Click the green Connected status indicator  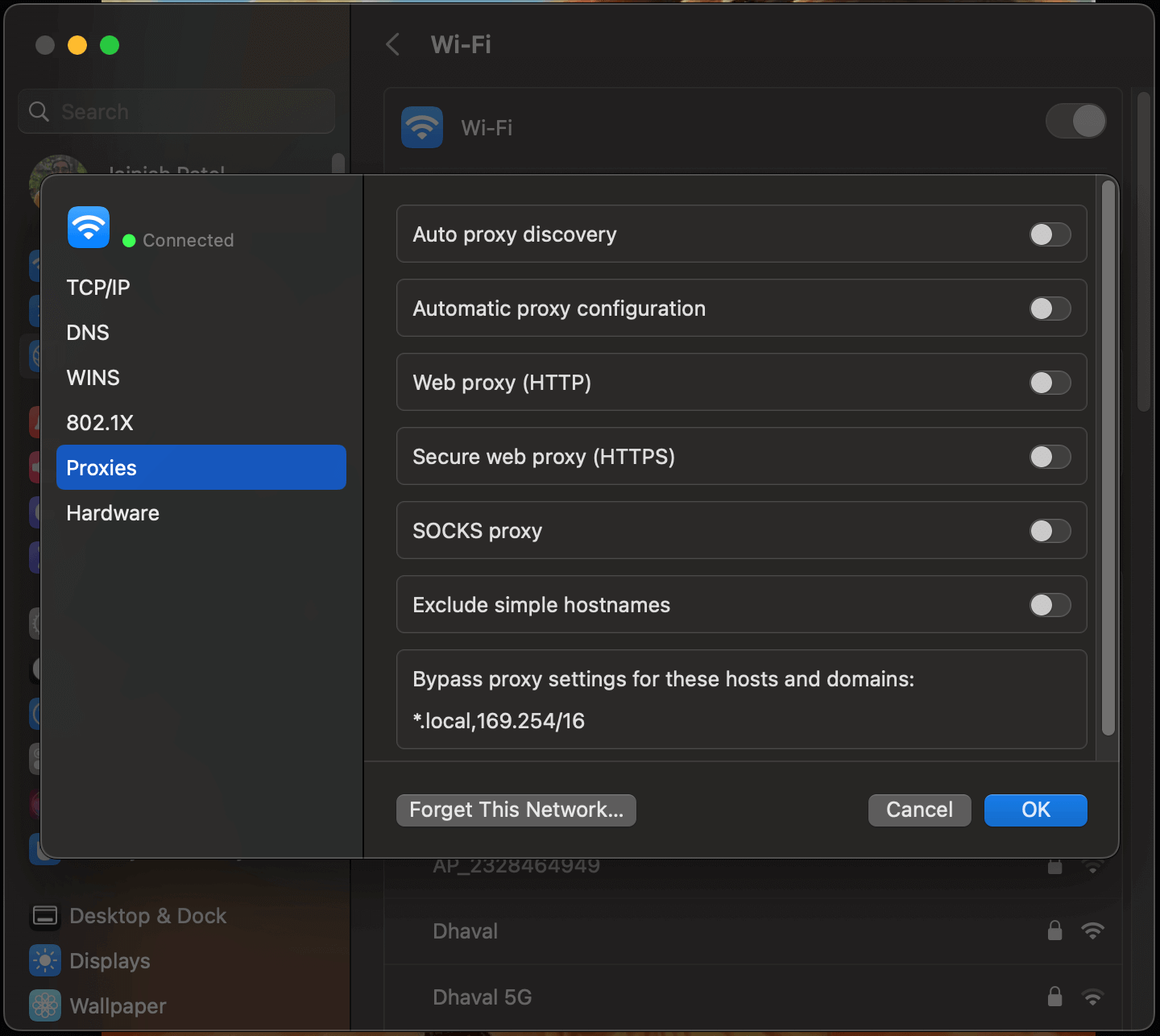coord(129,239)
